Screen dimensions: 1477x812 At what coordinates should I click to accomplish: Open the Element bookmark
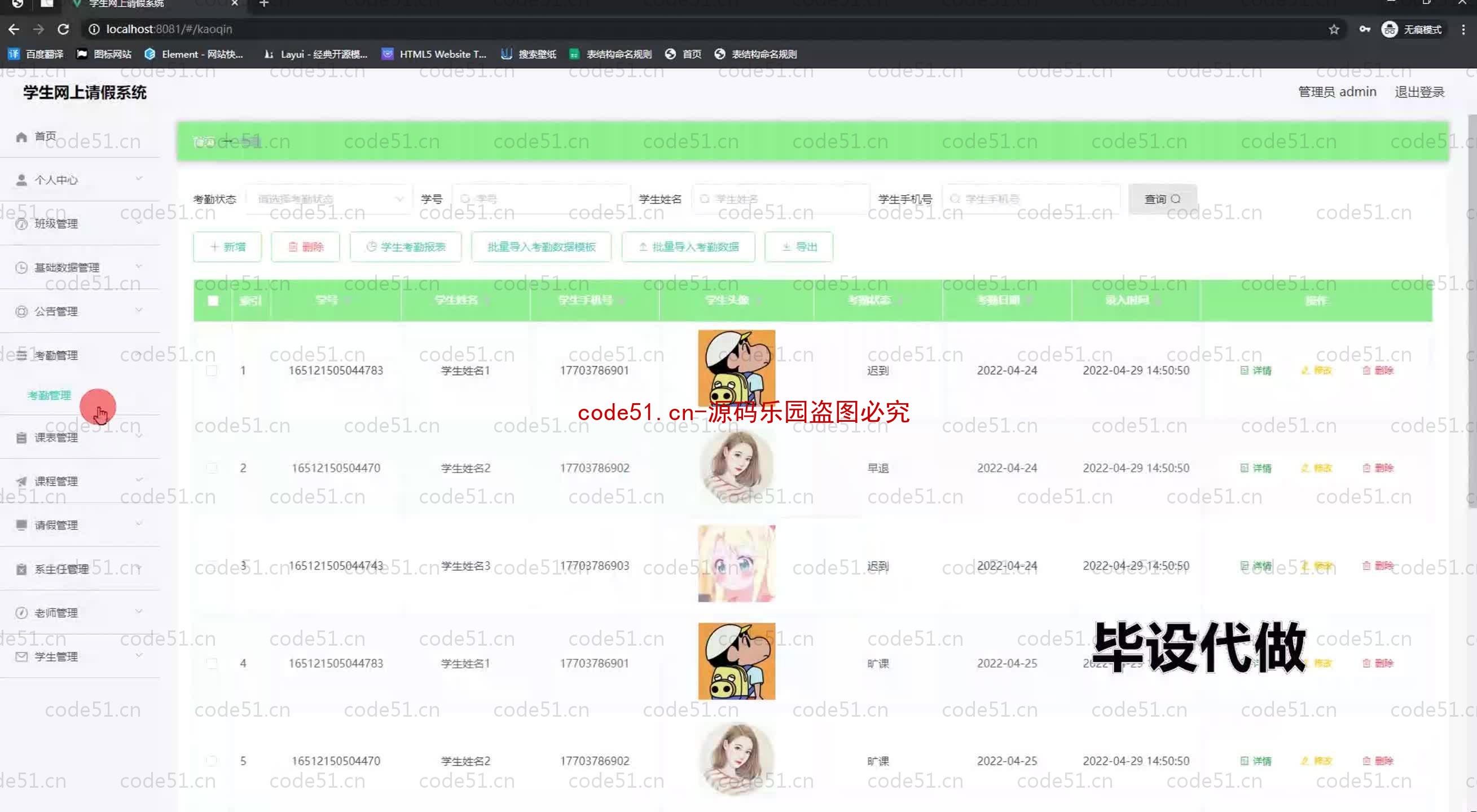click(194, 54)
